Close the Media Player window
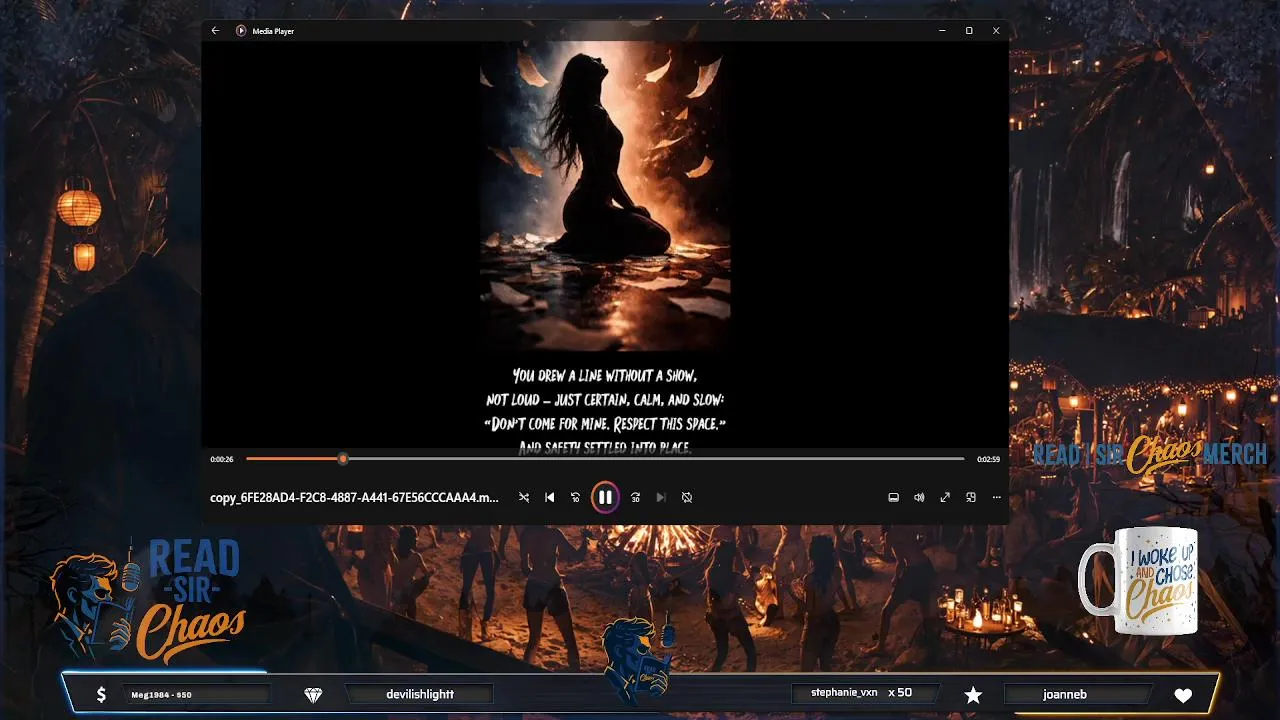 pyautogui.click(x=996, y=31)
